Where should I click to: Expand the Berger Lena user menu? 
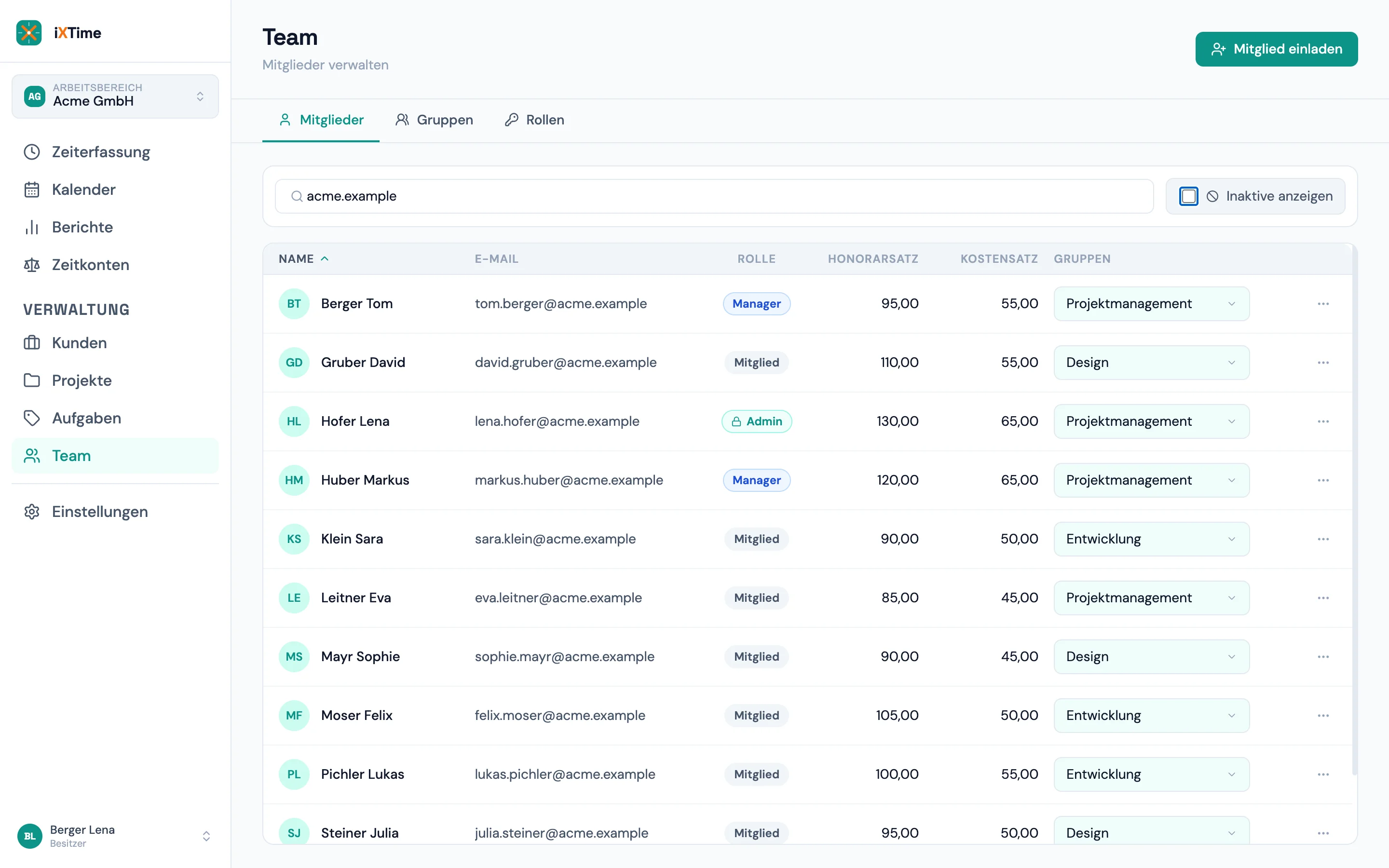click(115, 836)
